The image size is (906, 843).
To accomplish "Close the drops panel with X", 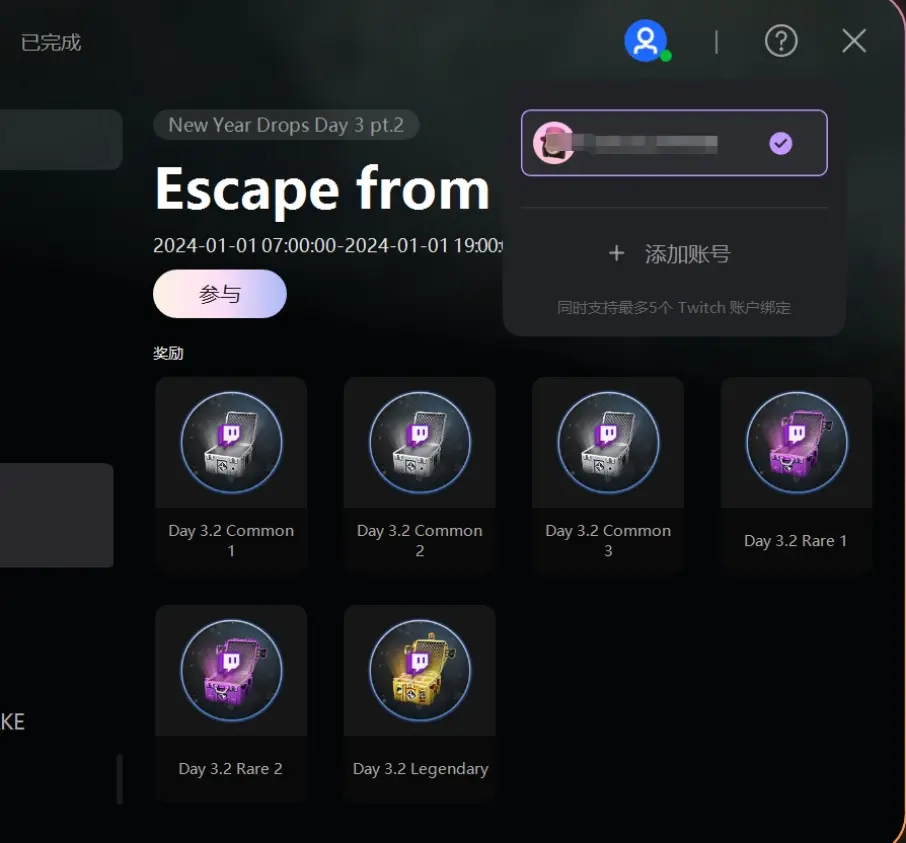I will (854, 41).
